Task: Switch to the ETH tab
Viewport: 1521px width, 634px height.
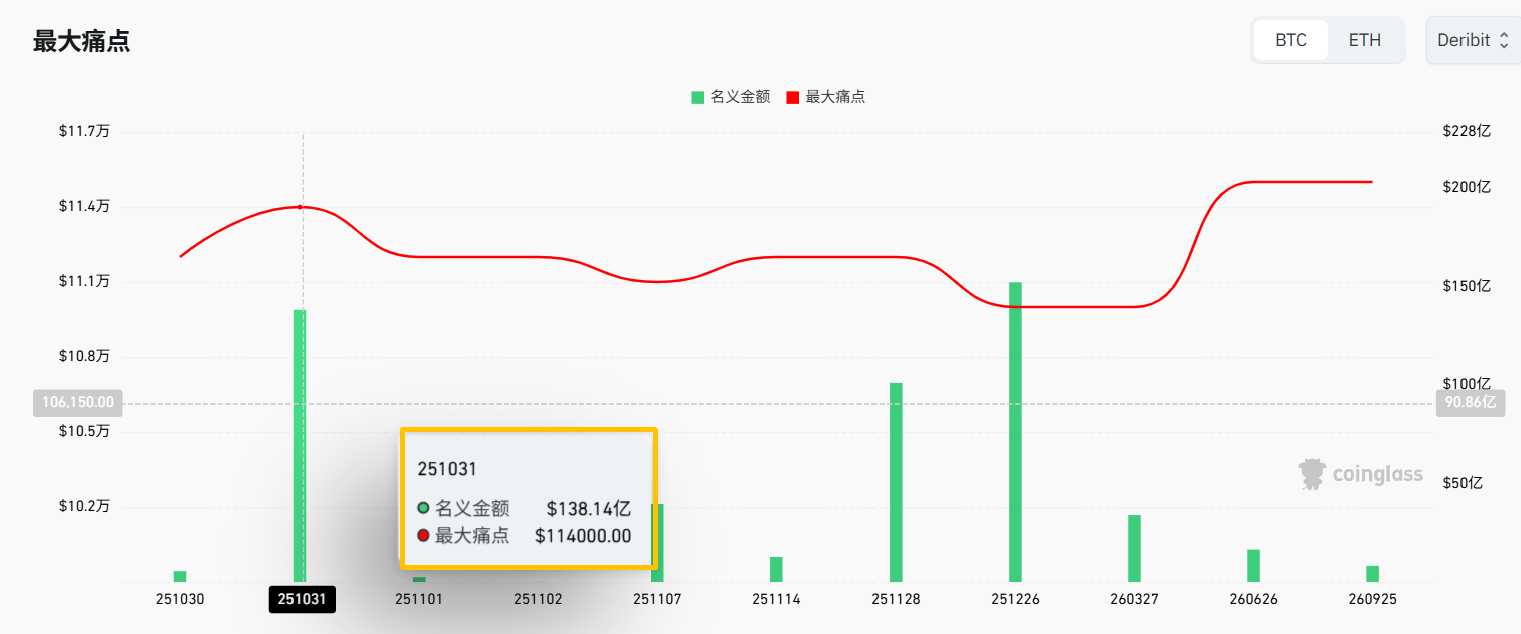Action: click(1364, 41)
